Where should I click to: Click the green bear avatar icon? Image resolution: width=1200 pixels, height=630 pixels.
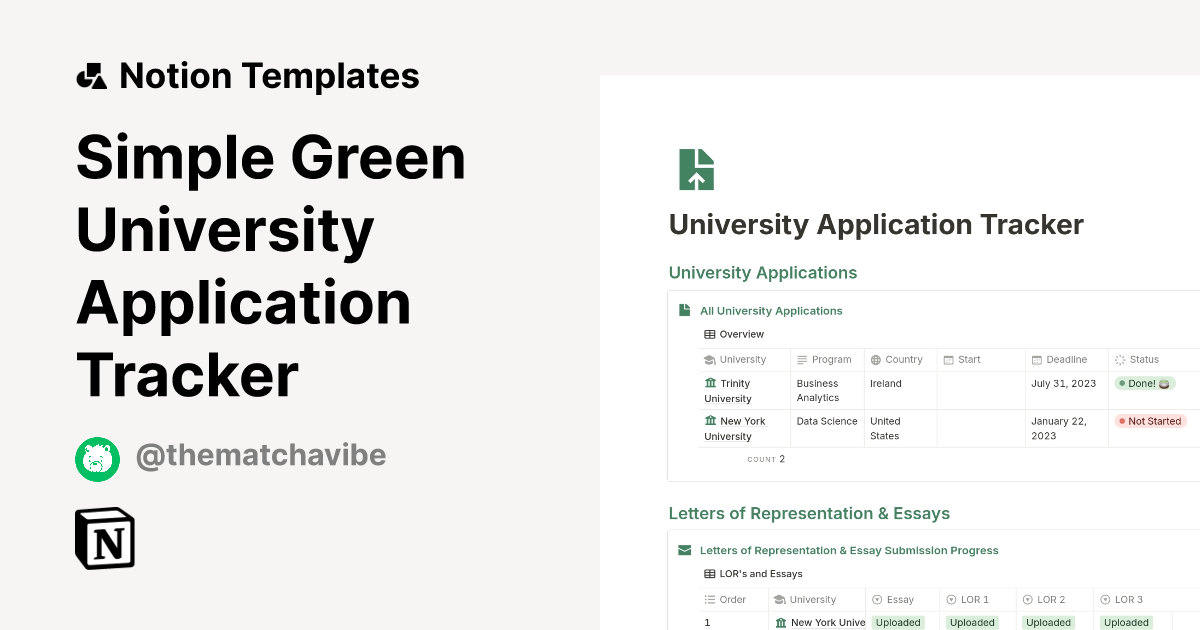pyautogui.click(x=97, y=459)
